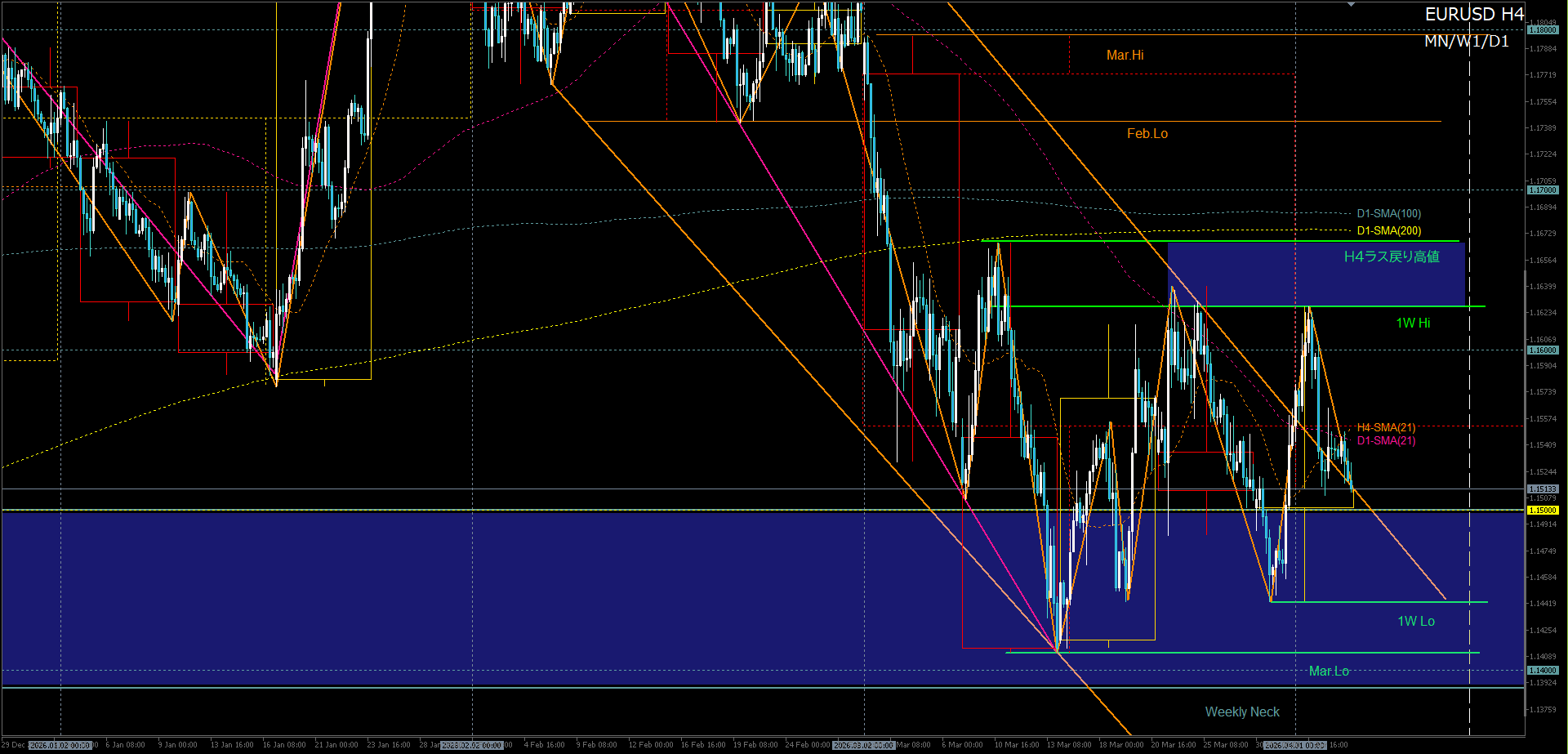
Task: Select the D1-SMA(200) indicator label
Action: point(1388,231)
